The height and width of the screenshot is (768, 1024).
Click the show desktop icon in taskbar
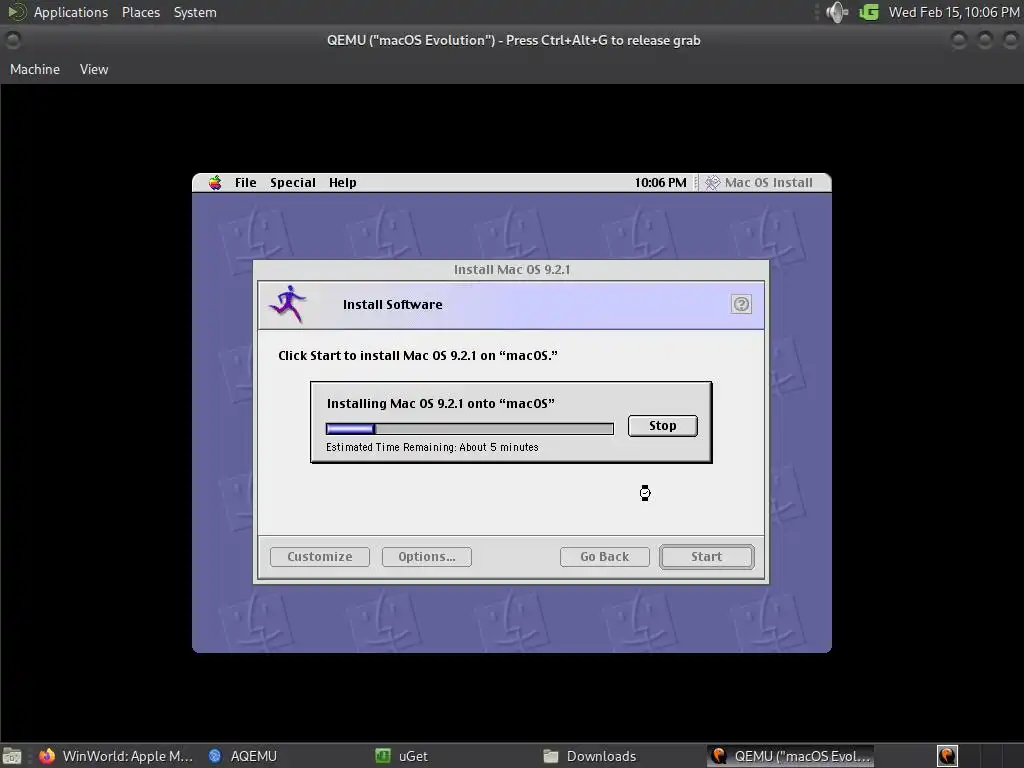point(12,756)
